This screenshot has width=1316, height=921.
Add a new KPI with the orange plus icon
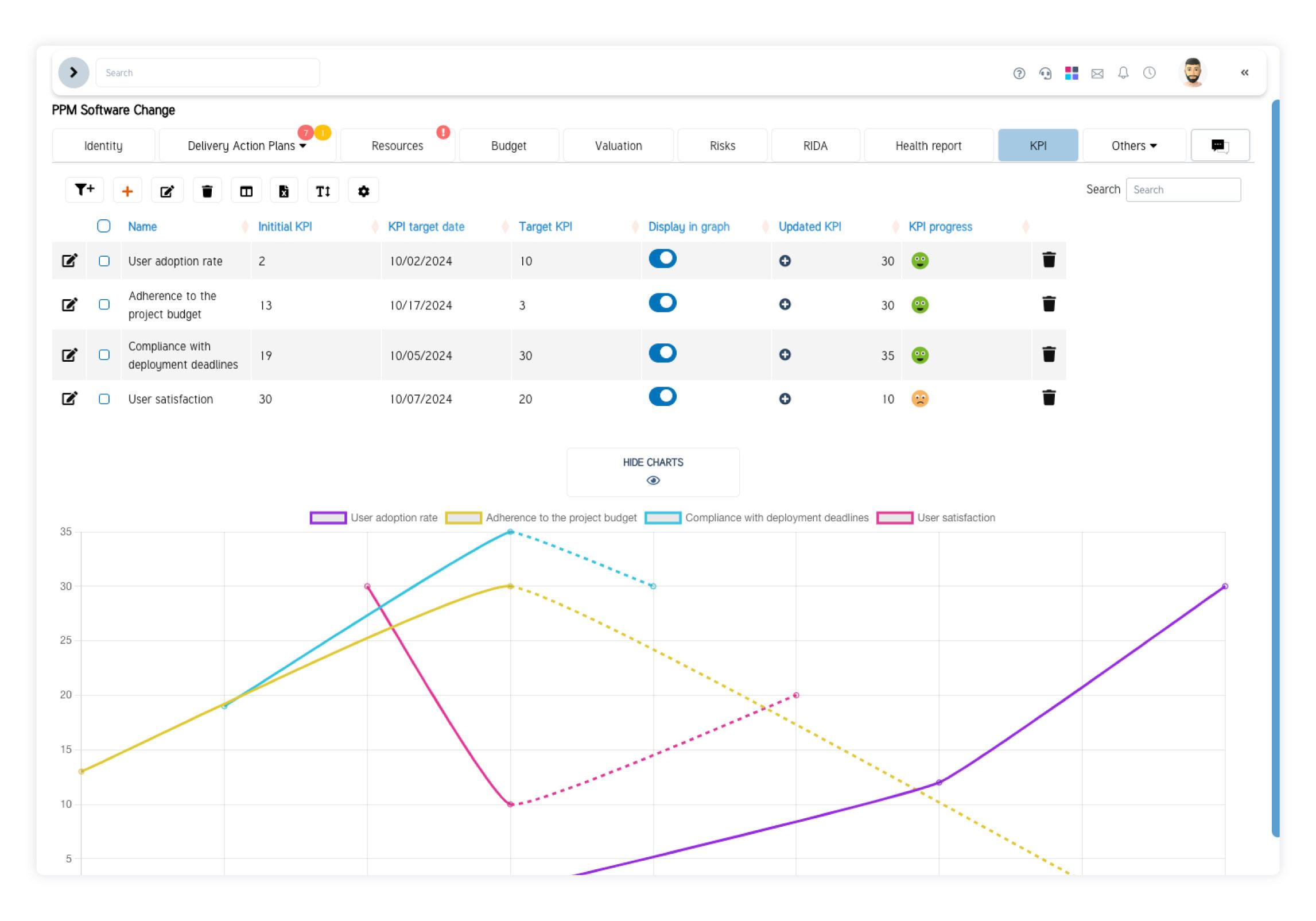[127, 189]
